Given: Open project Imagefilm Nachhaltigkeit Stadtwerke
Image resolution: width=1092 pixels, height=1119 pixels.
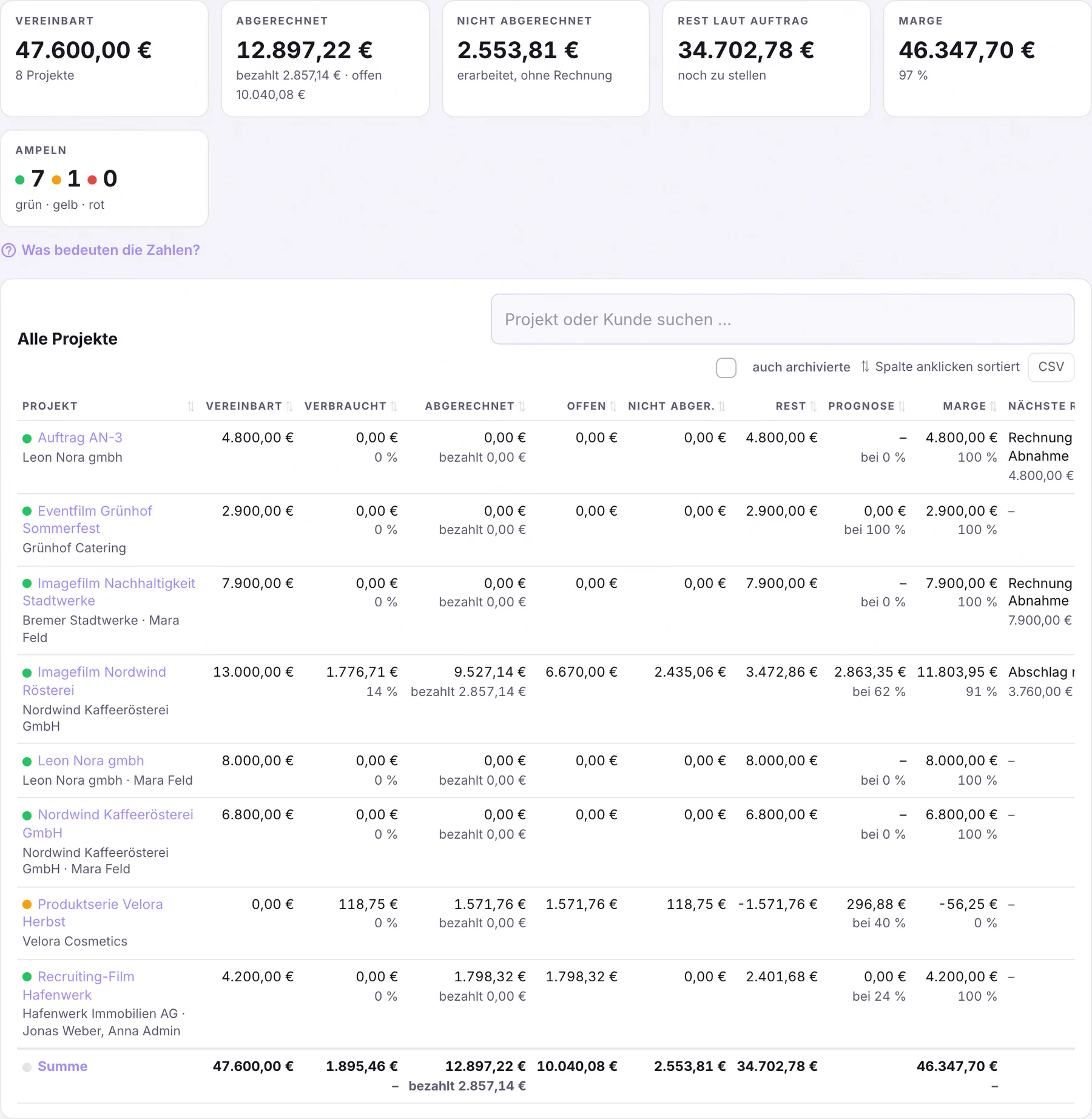Looking at the screenshot, I should 109,592.
